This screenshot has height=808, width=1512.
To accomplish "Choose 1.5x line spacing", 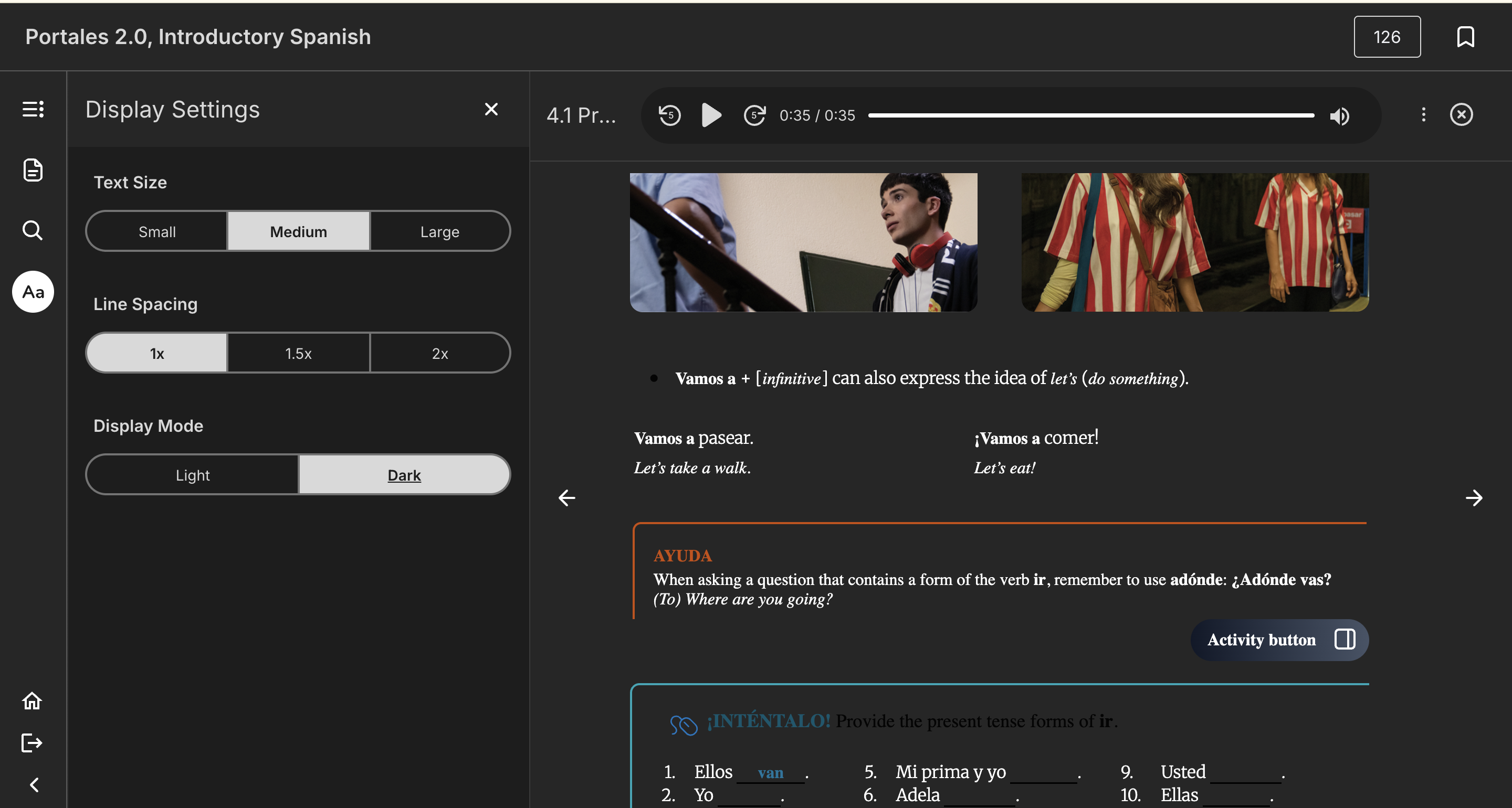I will tap(299, 353).
